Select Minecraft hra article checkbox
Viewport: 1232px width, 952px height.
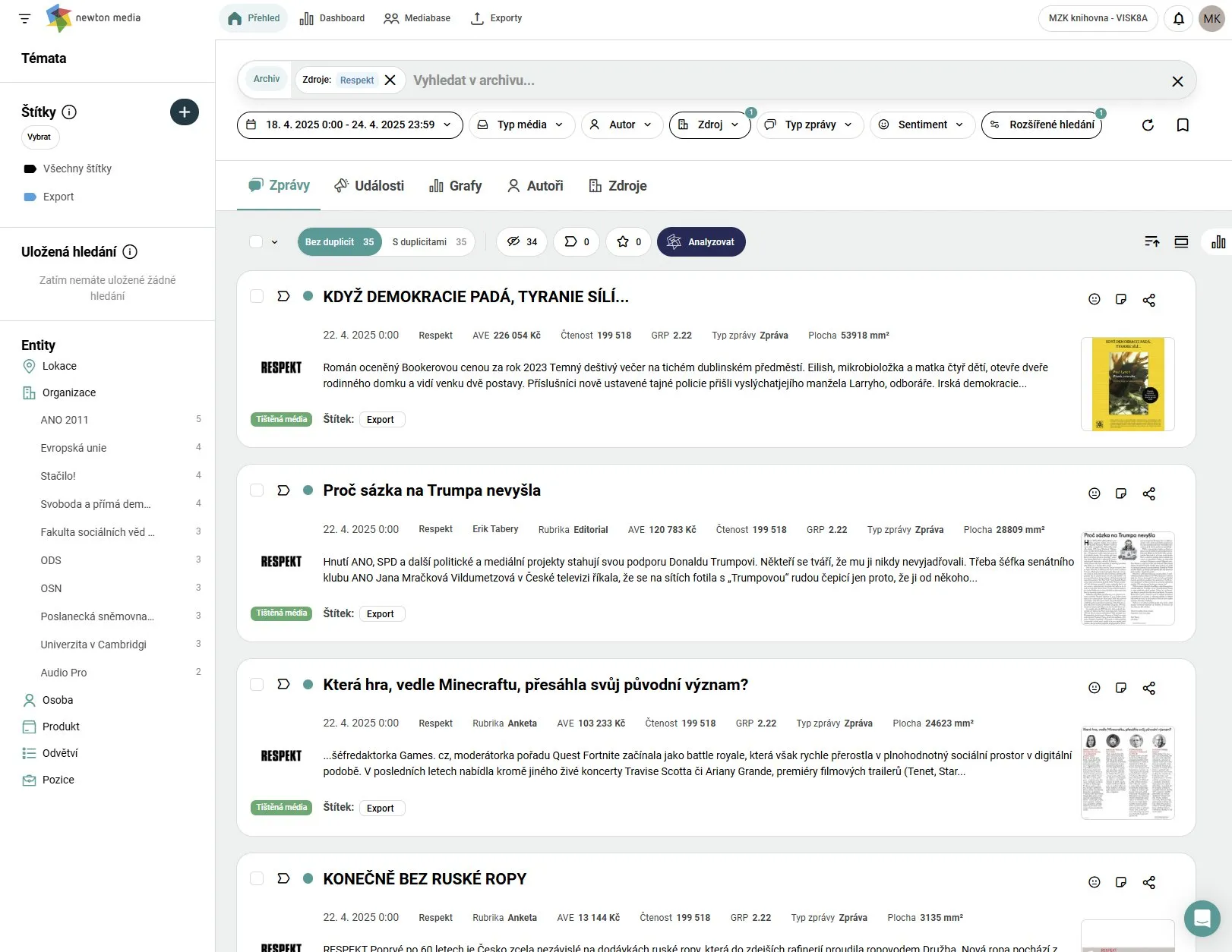coord(257,684)
